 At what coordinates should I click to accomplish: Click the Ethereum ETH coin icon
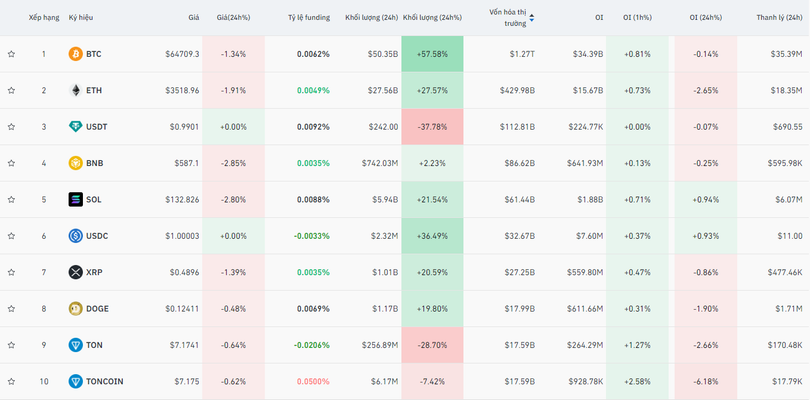click(x=75, y=90)
